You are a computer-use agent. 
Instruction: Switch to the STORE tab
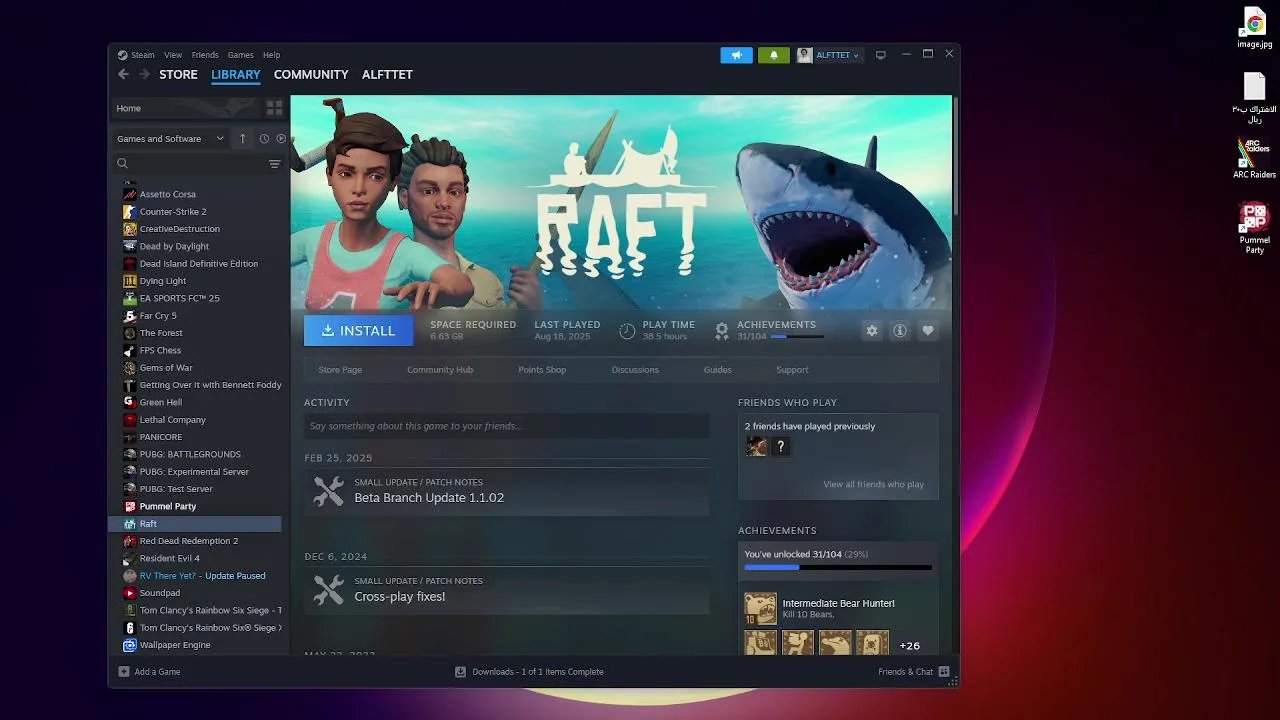tap(178, 74)
